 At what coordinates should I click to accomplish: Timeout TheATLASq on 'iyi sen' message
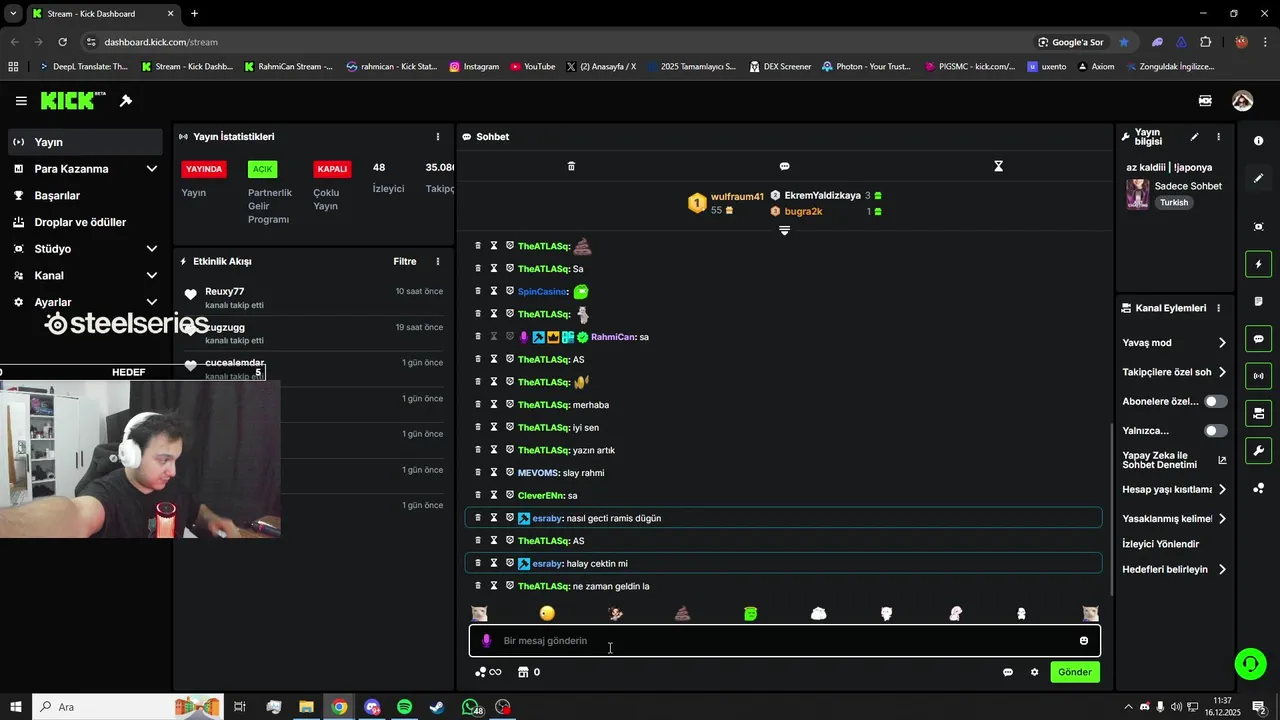(494, 428)
